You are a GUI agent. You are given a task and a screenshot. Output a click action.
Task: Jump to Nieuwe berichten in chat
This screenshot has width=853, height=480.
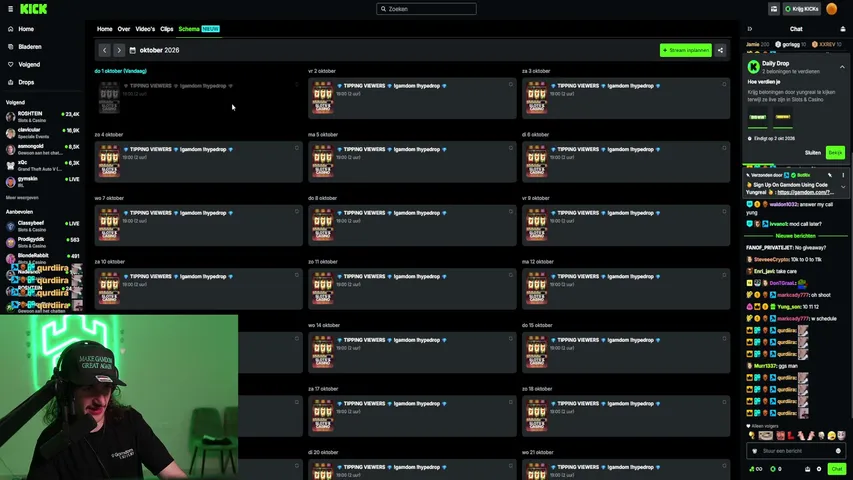point(795,236)
